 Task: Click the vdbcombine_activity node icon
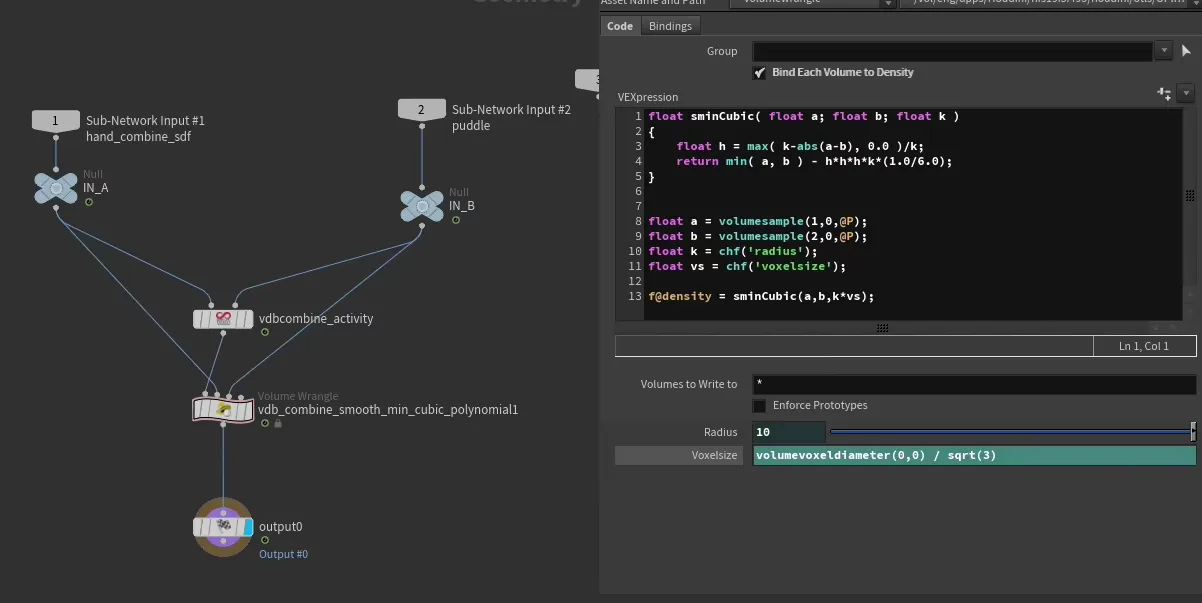[223, 319]
